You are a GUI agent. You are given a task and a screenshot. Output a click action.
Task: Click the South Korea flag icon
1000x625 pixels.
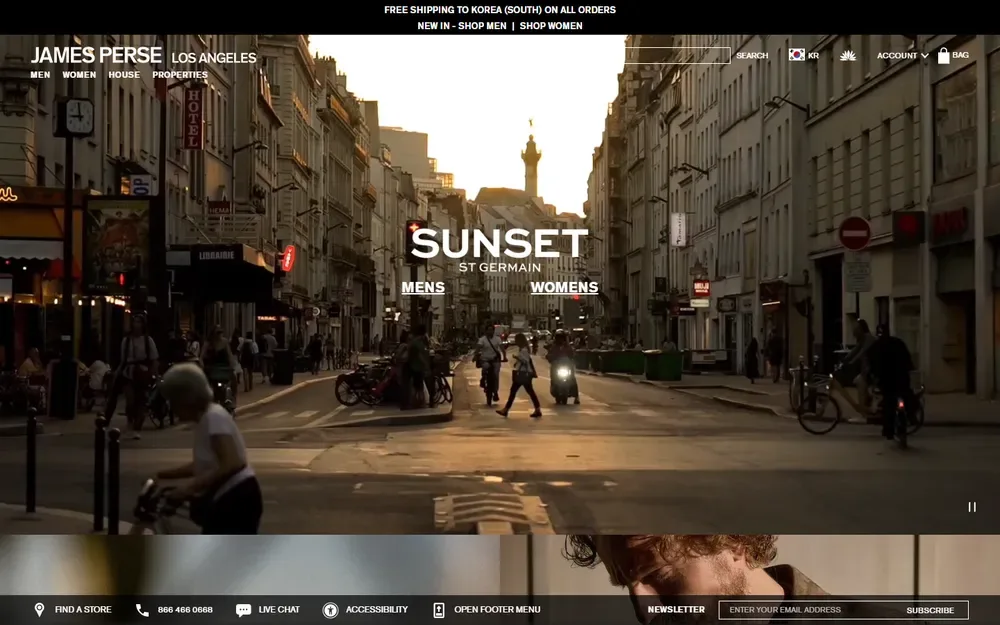tap(797, 55)
